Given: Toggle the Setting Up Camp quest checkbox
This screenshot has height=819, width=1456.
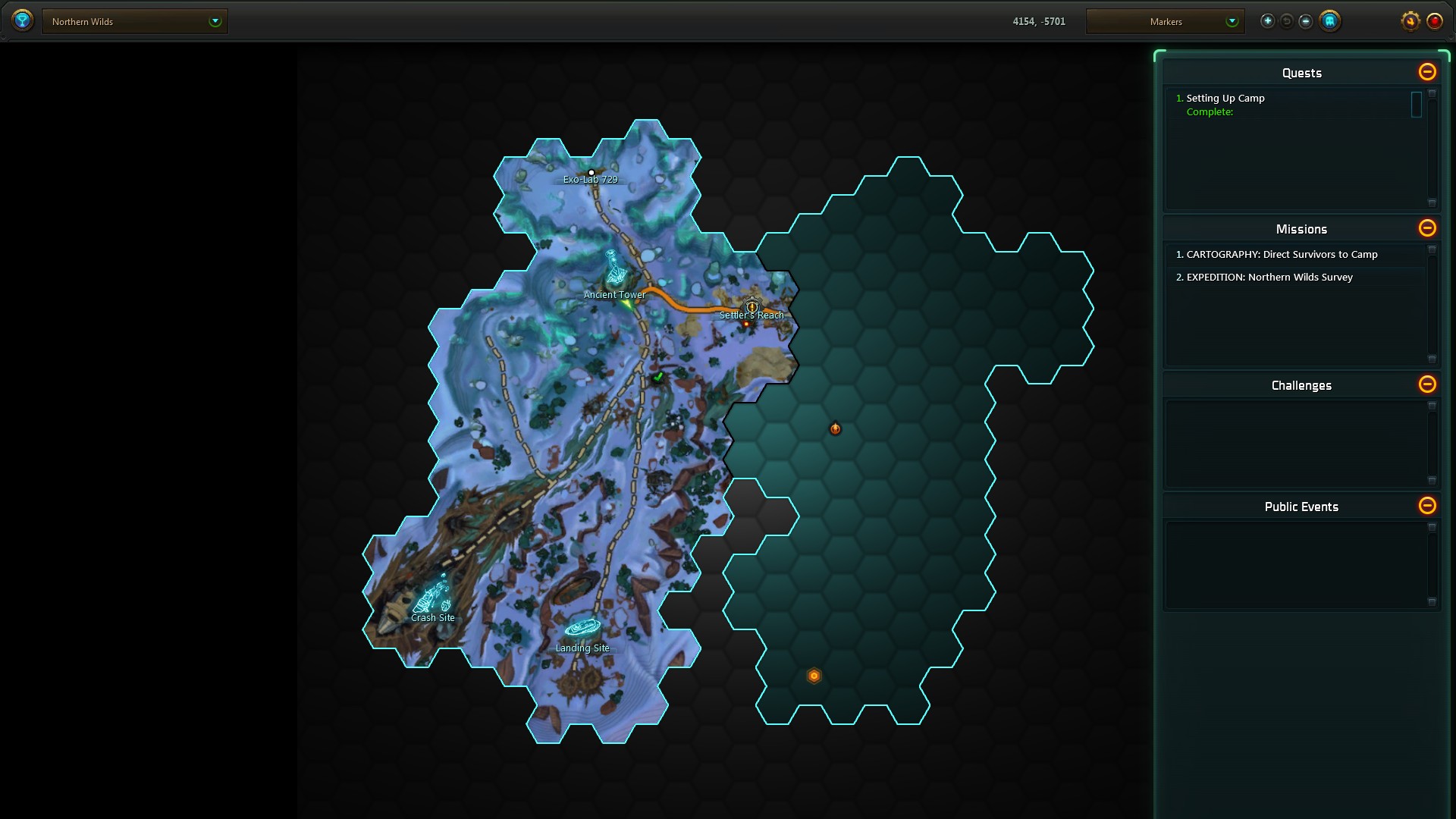Looking at the screenshot, I should [x=1416, y=105].
